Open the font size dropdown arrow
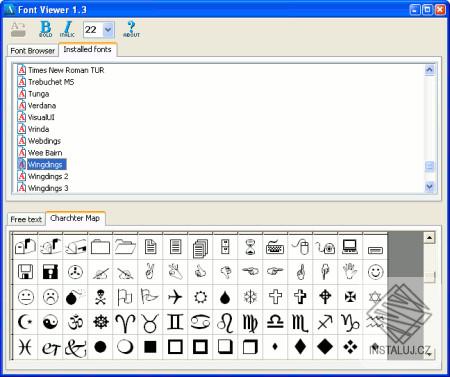The height and width of the screenshot is (377, 450). (x=108, y=30)
